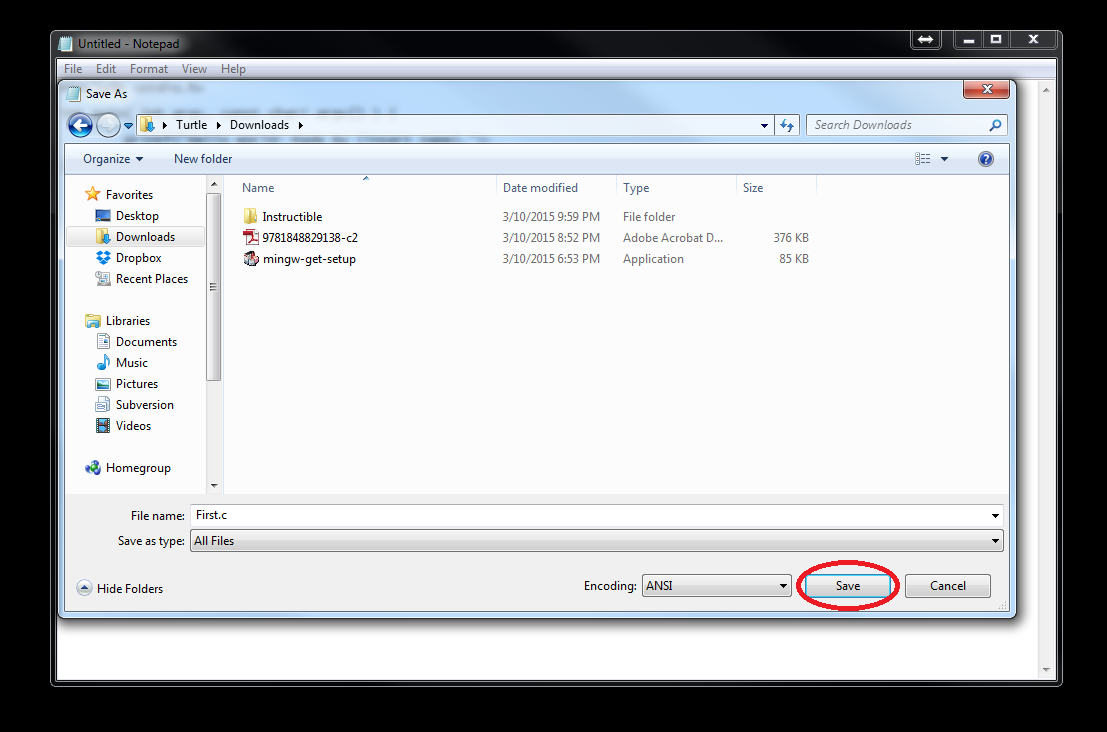
Task: Click the navigation pane scrollbar thumb
Action: coord(213,287)
